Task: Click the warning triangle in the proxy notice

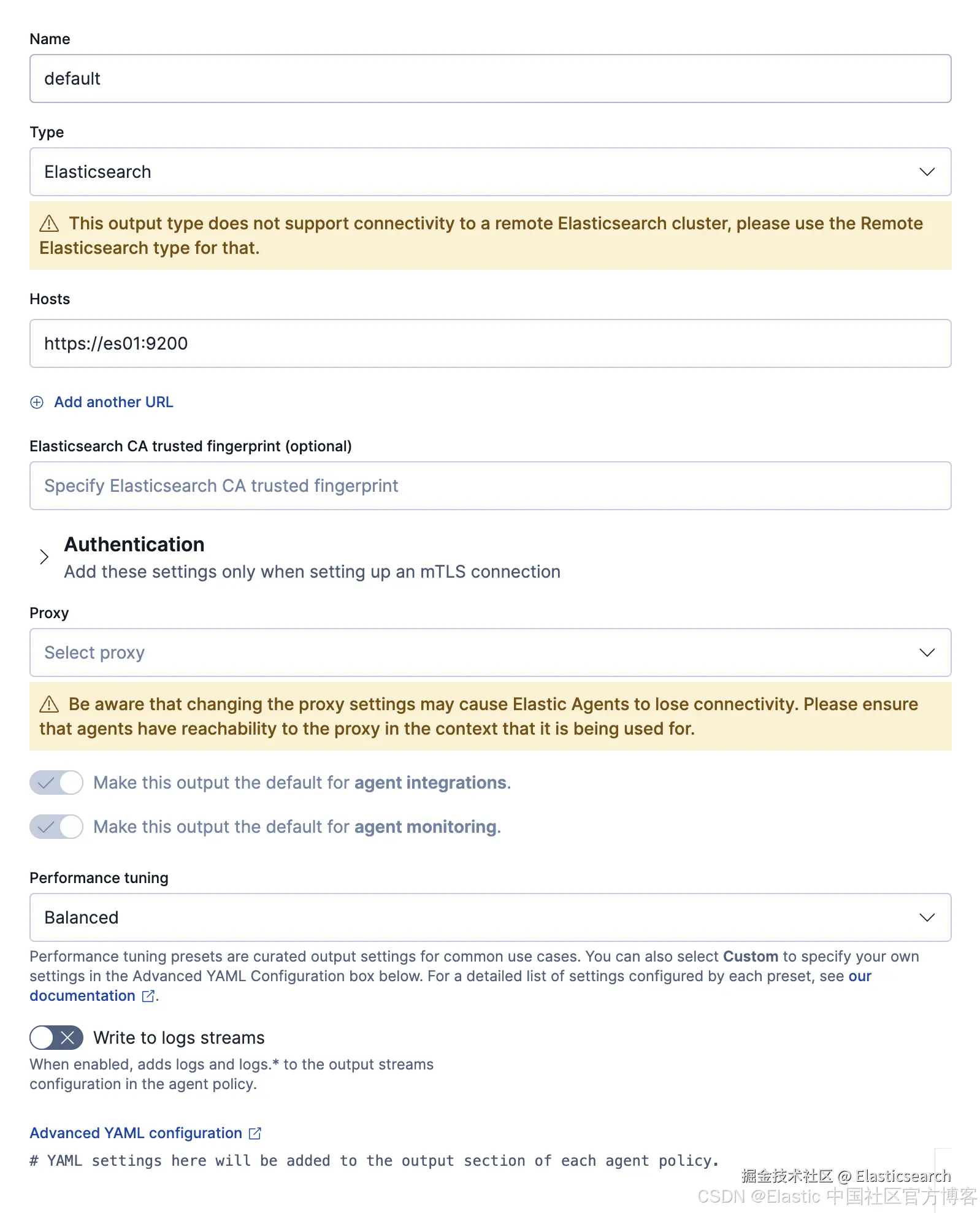Action: pos(49,705)
